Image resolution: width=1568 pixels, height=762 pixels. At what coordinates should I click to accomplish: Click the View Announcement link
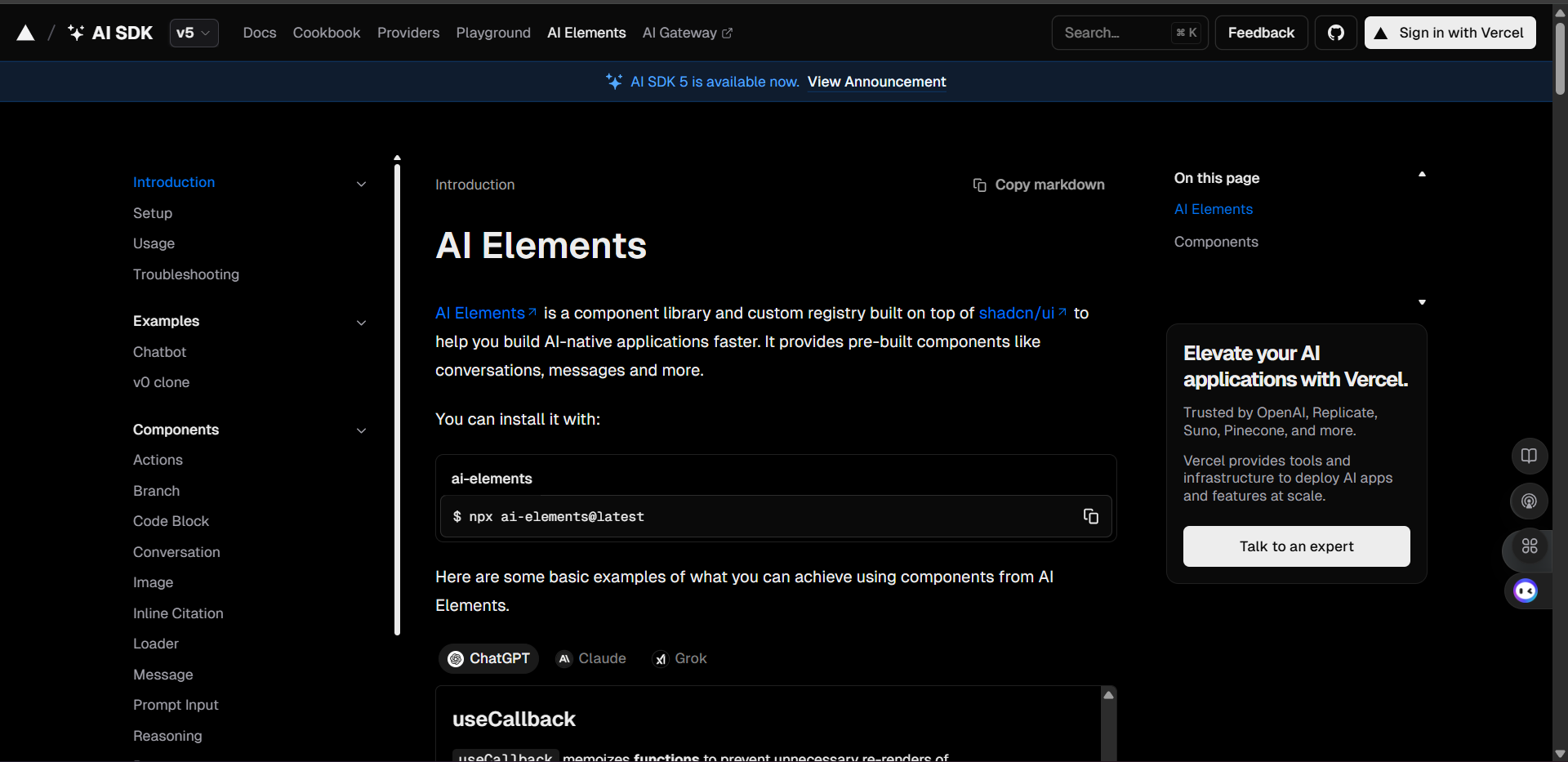(x=876, y=82)
